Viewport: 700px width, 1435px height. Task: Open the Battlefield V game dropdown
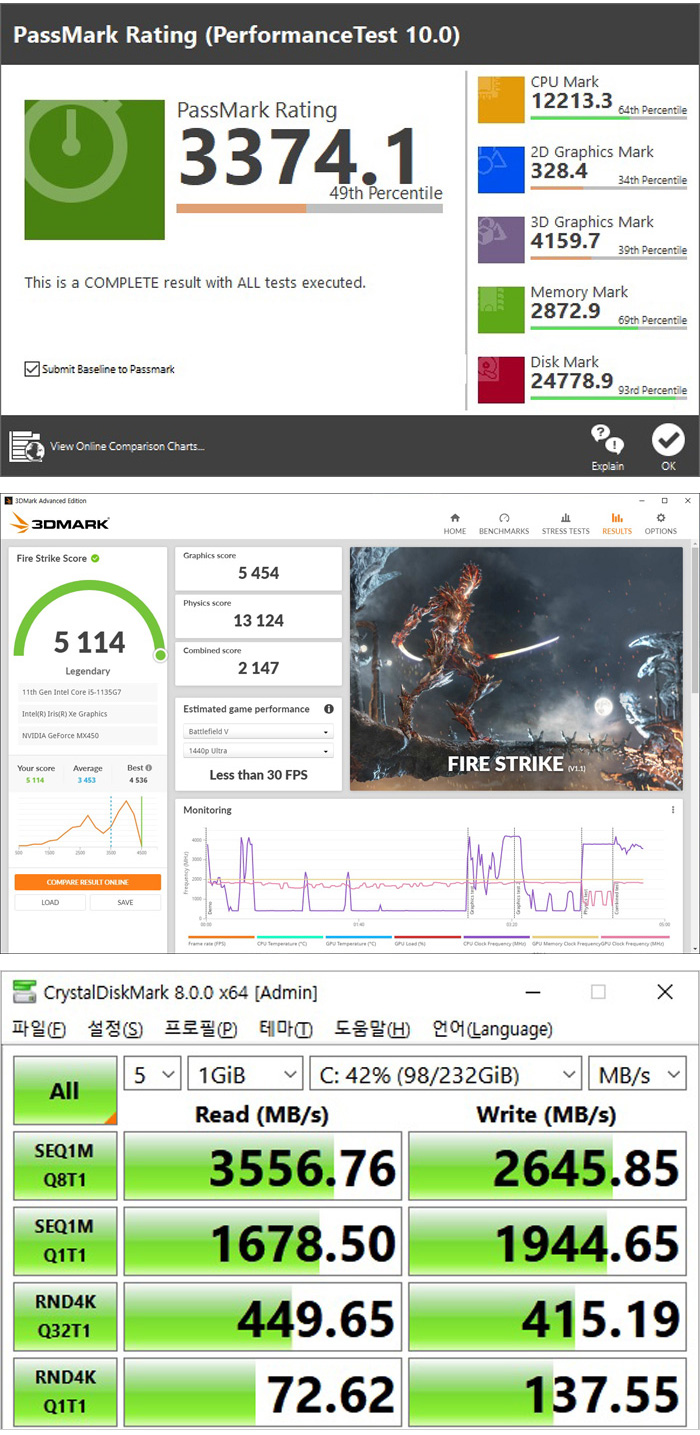coord(258,731)
